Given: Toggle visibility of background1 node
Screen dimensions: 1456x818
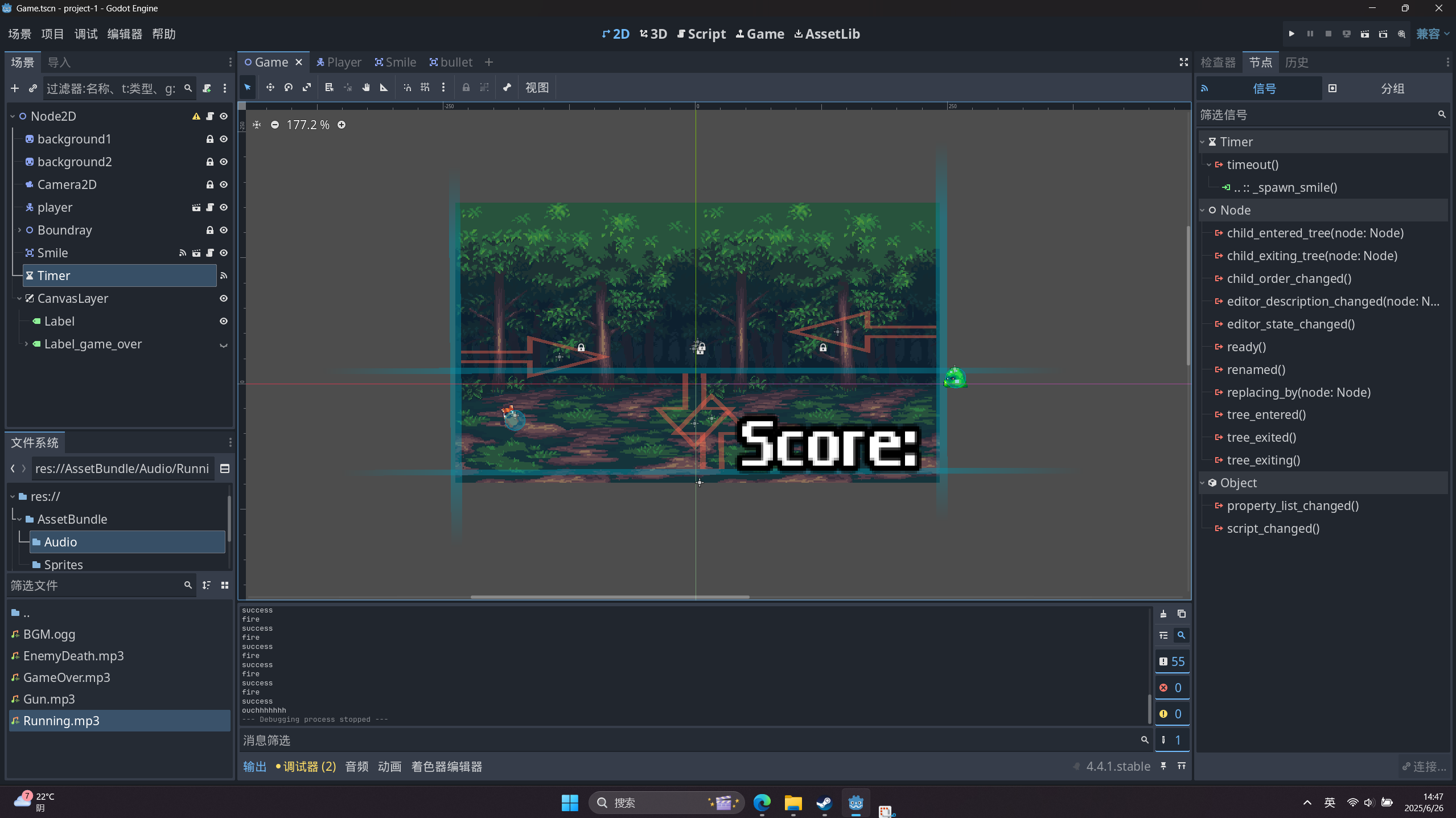Looking at the screenshot, I should (x=224, y=139).
